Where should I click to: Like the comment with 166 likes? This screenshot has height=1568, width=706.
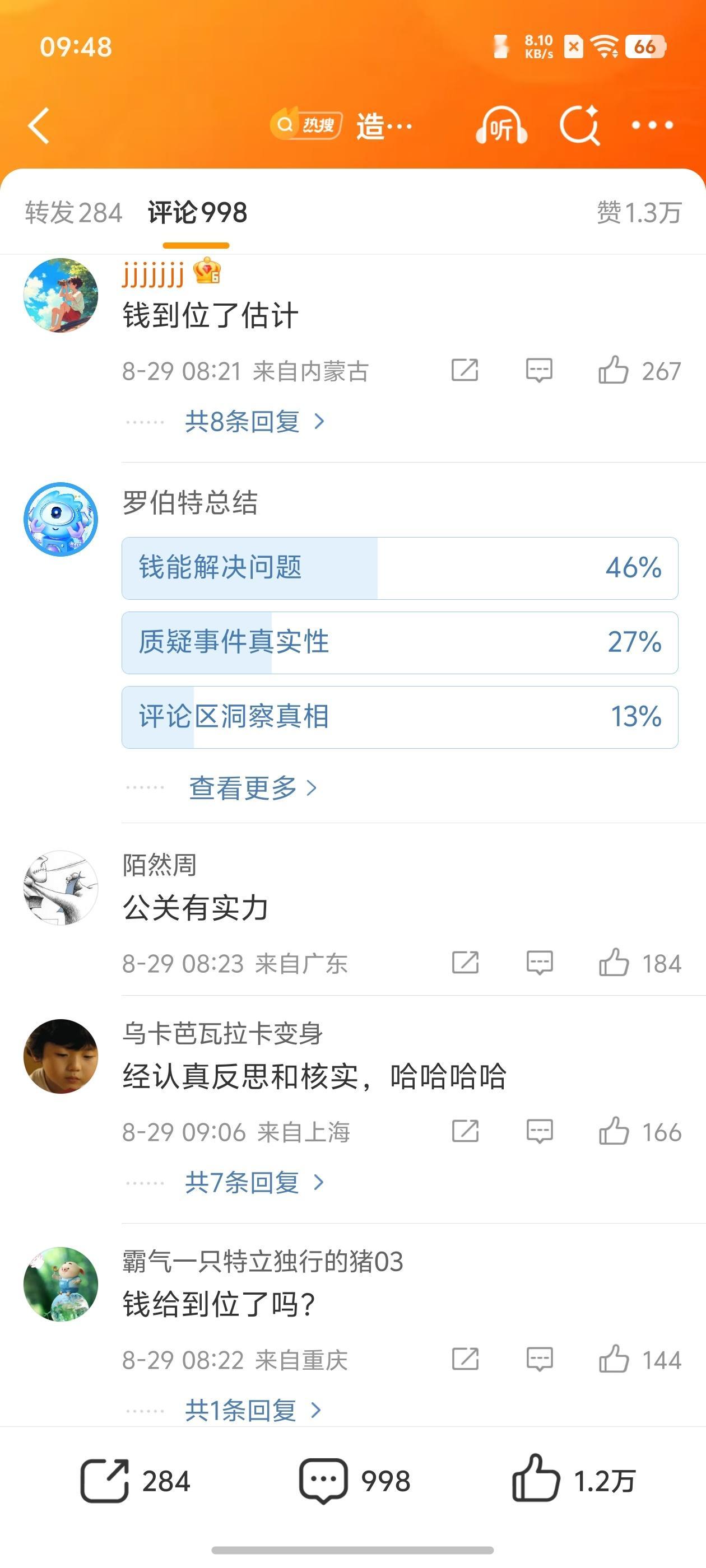[x=614, y=1131]
